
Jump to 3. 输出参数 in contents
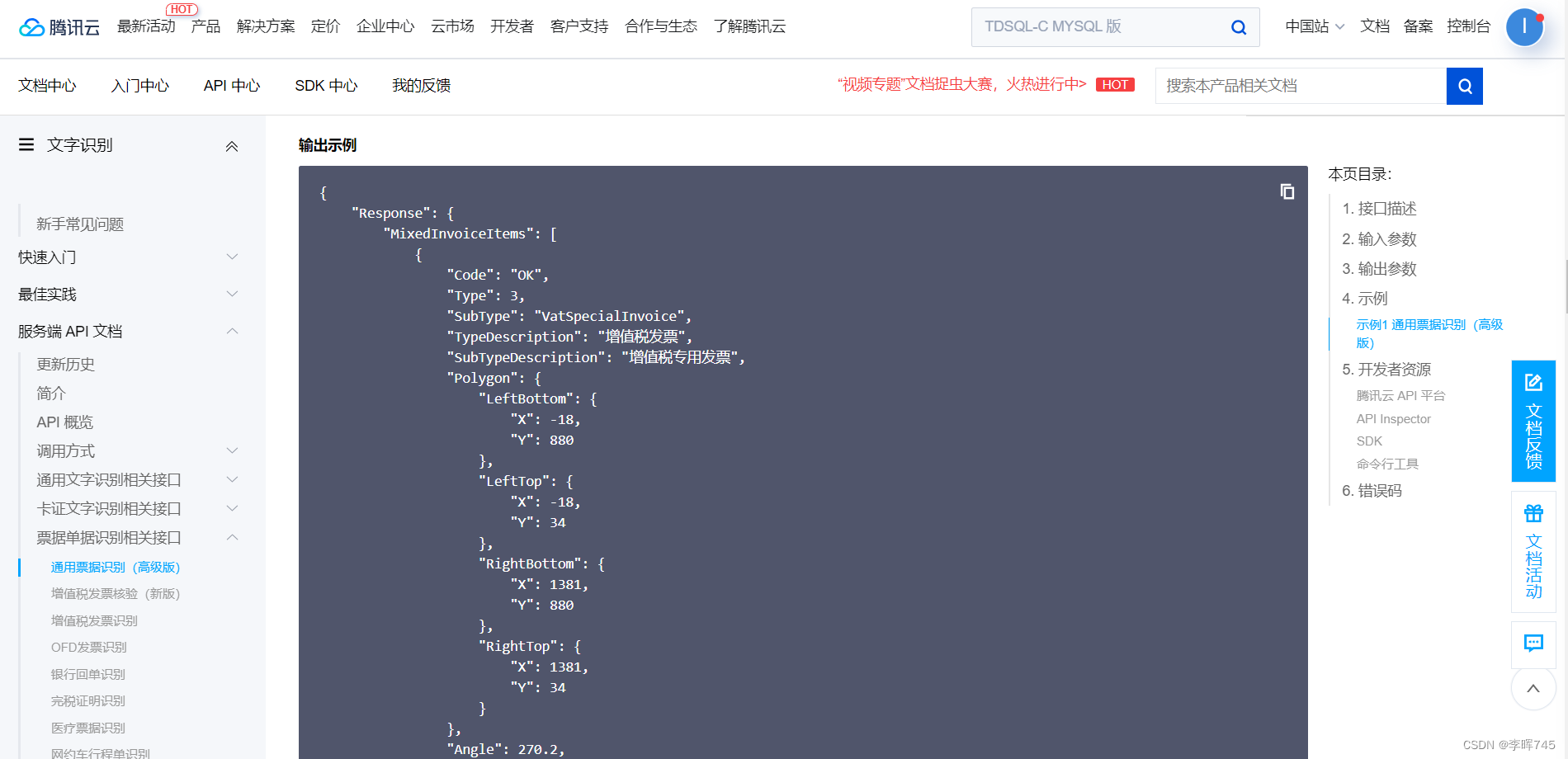tap(1379, 269)
